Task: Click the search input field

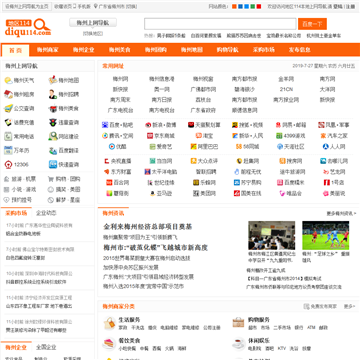Action: pyautogui.click(x=220, y=24)
